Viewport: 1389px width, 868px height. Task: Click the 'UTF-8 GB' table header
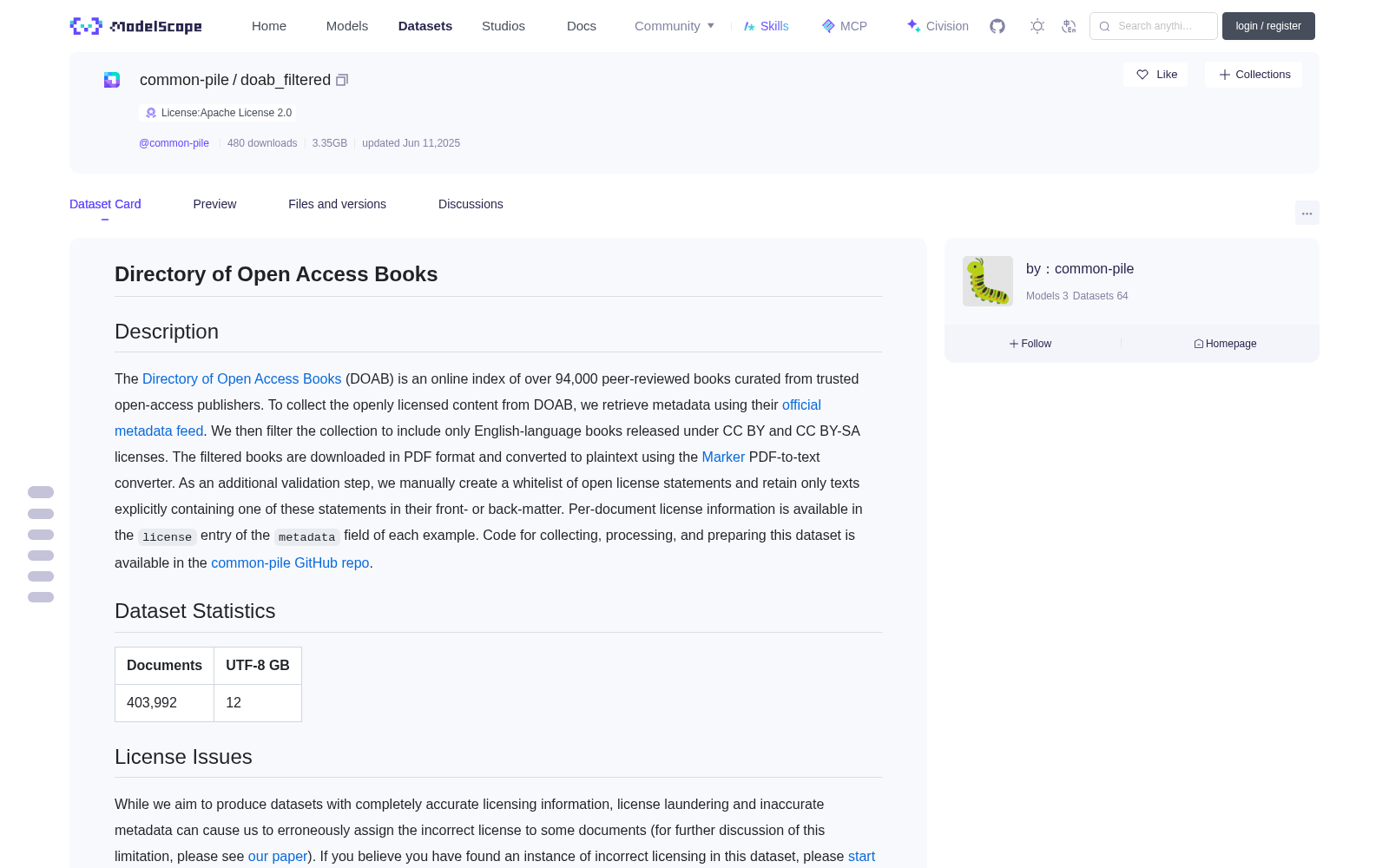[x=258, y=666]
